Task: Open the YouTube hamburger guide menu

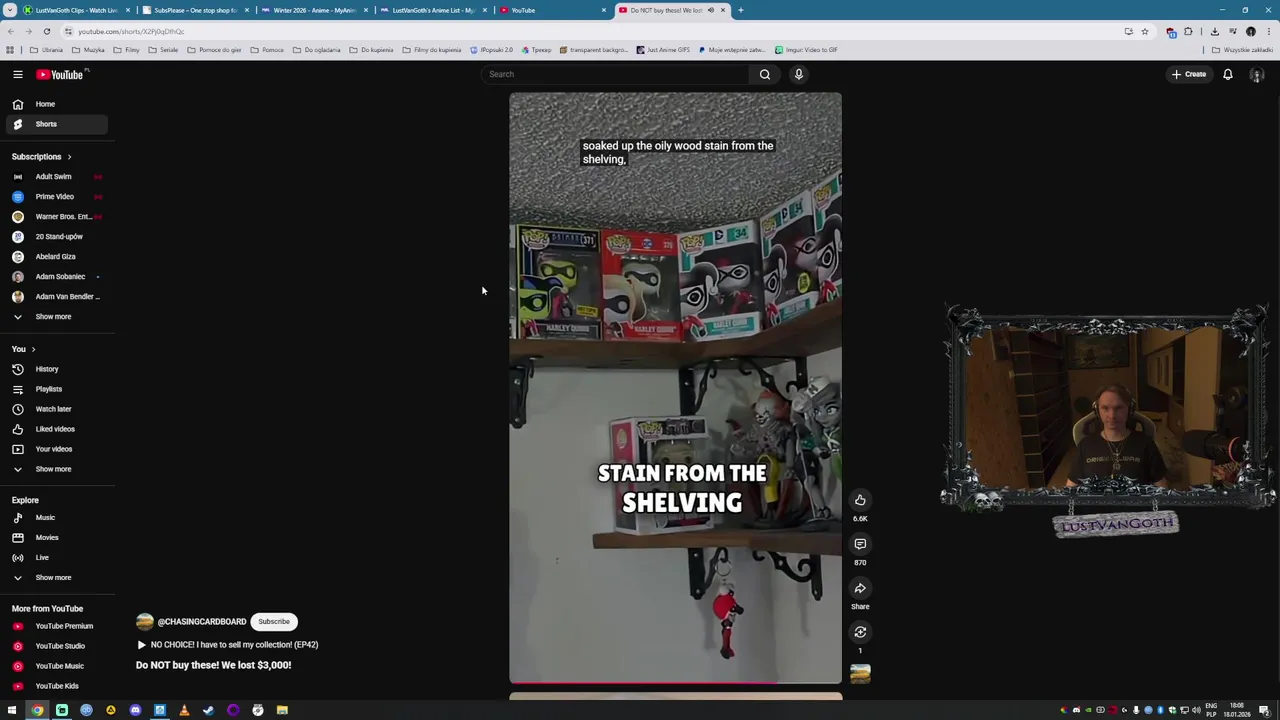Action: coord(17,74)
